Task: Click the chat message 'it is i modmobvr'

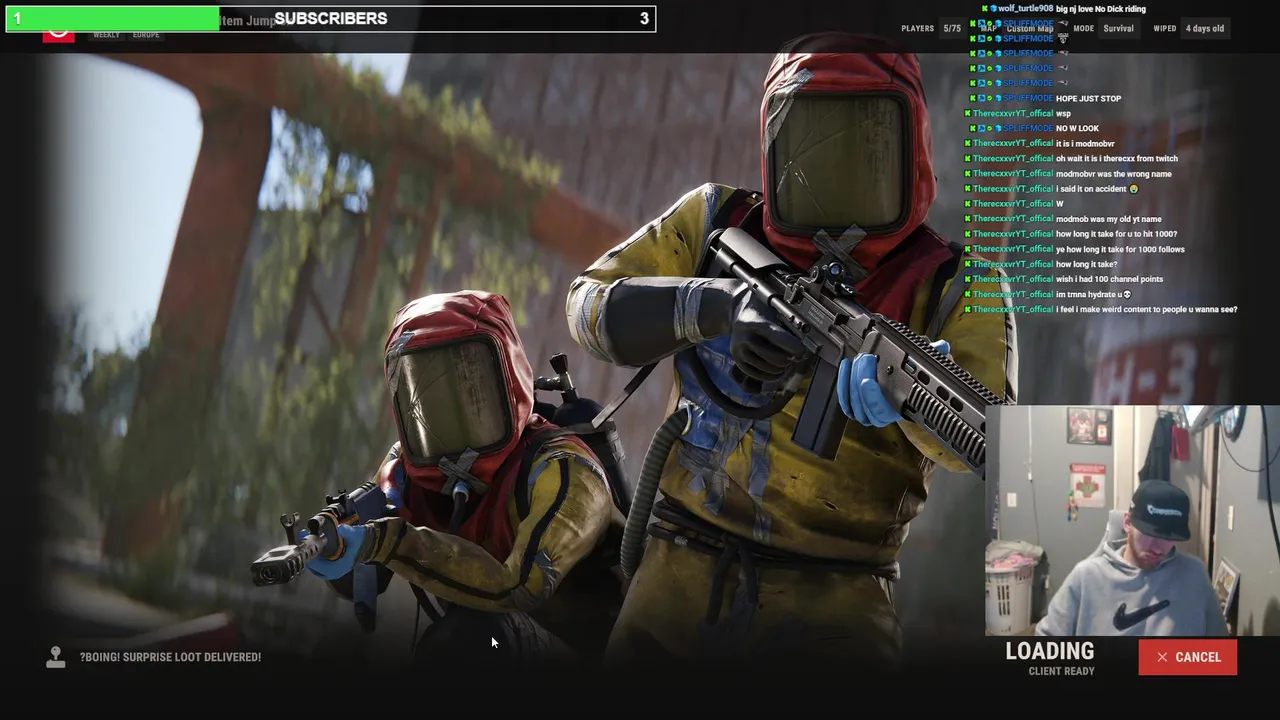Action: pyautogui.click(x=1085, y=143)
